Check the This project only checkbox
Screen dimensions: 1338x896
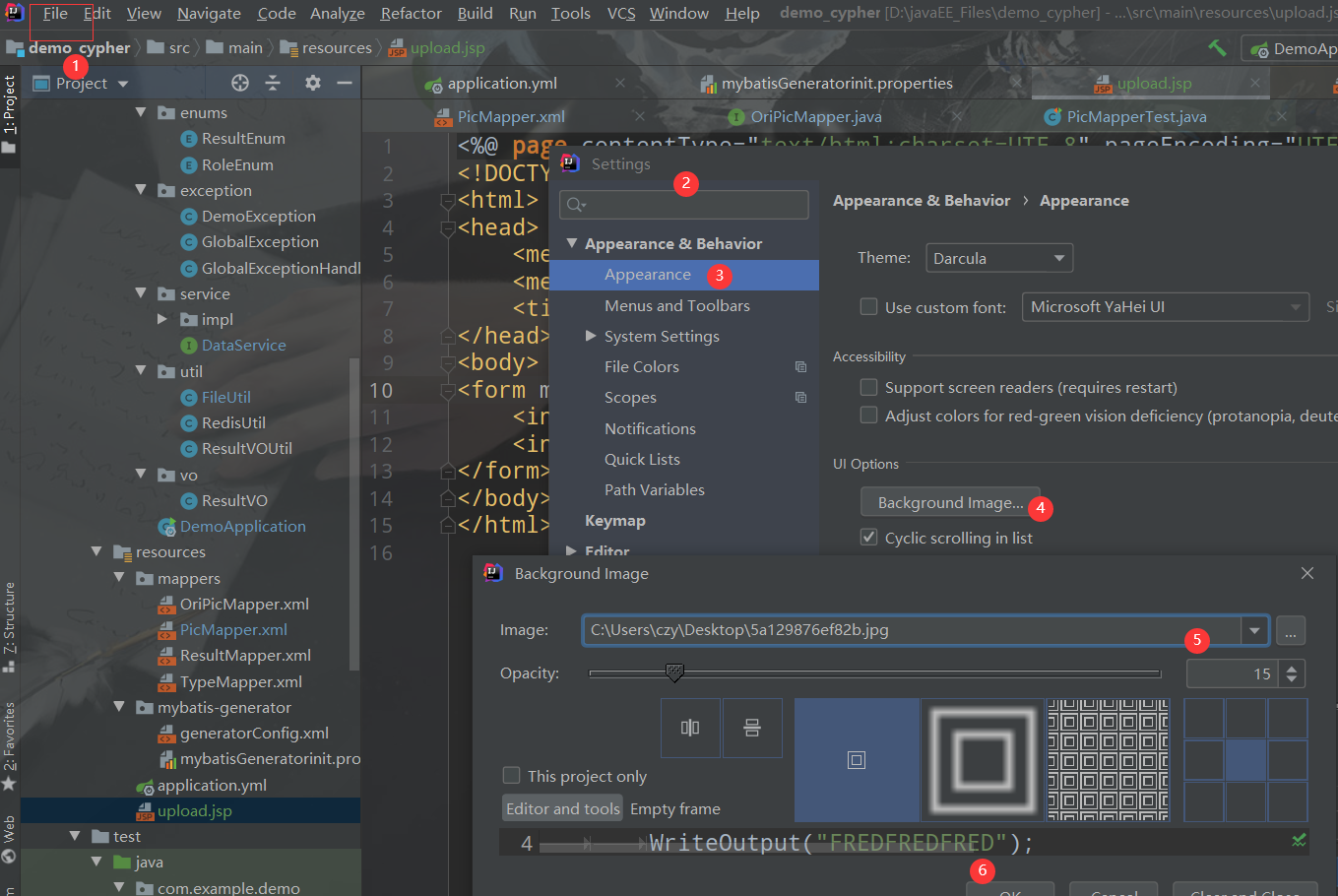pos(511,775)
